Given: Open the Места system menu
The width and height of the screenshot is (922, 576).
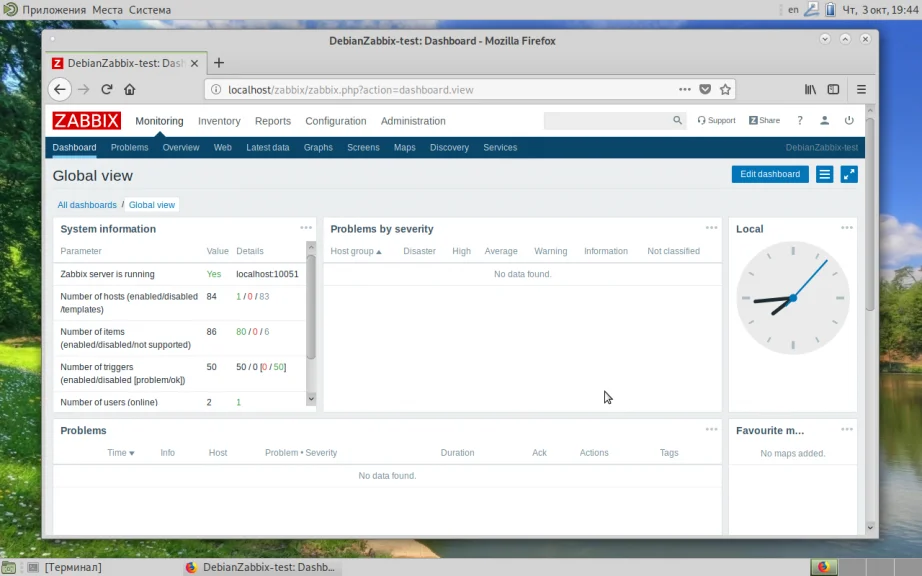Looking at the screenshot, I should coord(108,9).
